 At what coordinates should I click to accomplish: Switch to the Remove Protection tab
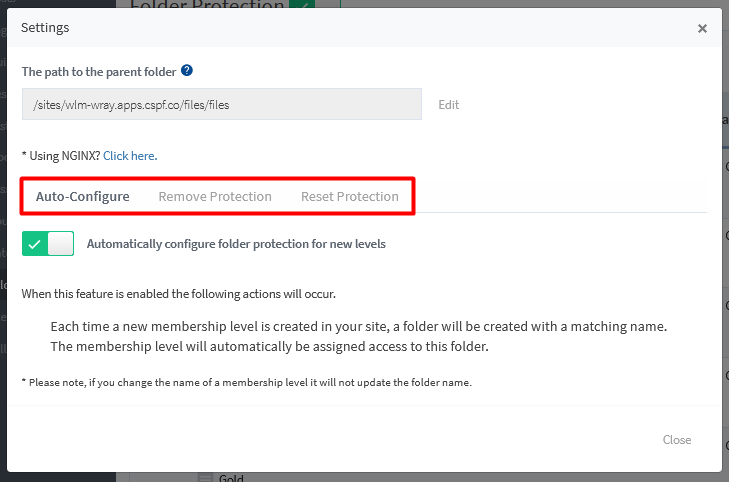pos(215,197)
